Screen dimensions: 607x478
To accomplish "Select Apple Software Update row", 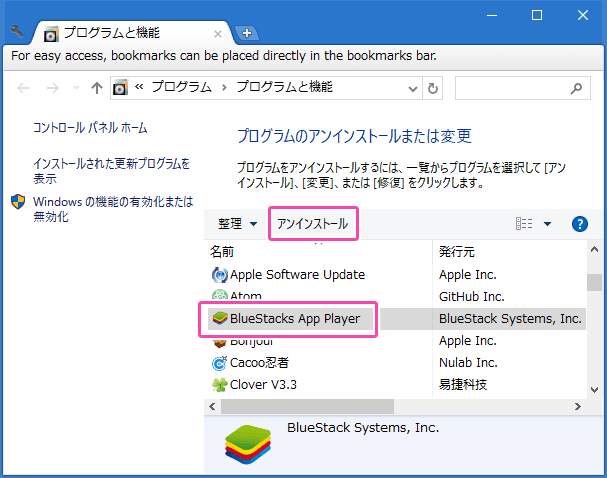I will 297,275.
